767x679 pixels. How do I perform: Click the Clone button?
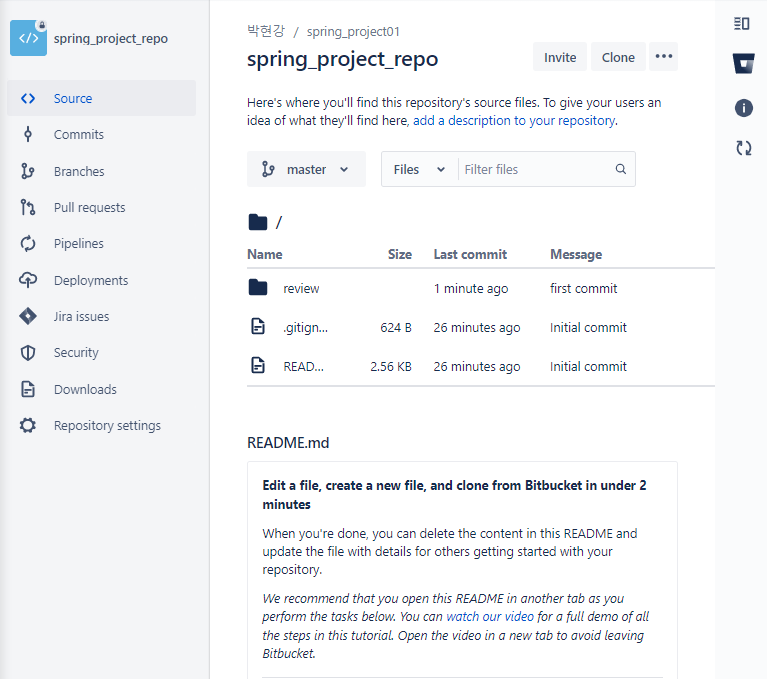[618, 57]
